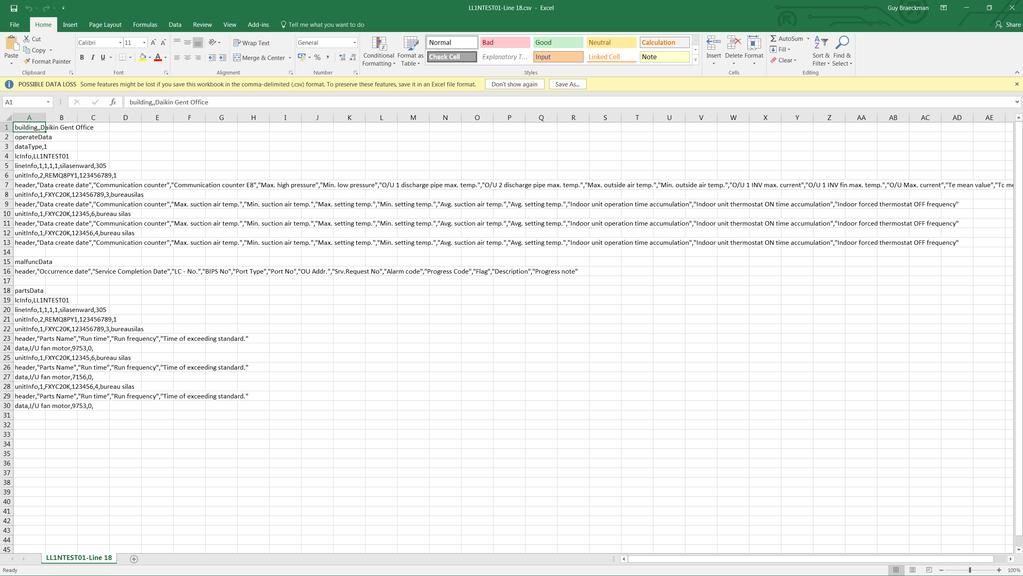The height and width of the screenshot is (576, 1023).
Task: Toggle Wrap Text
Action: pos(251,43)
